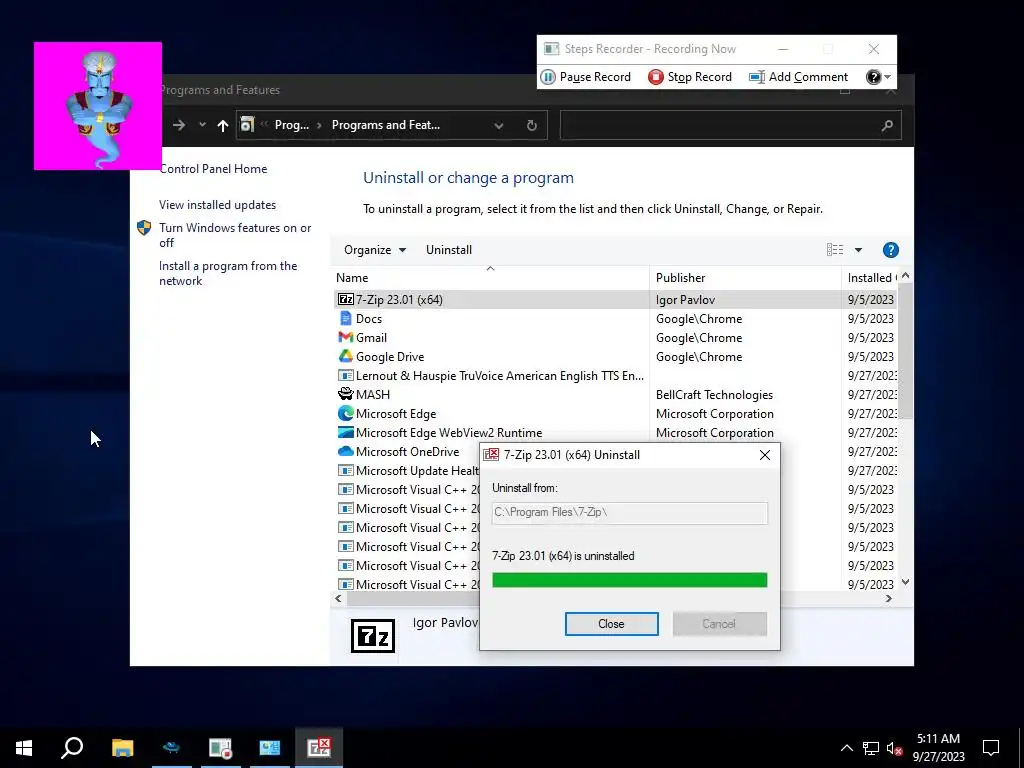The image size is (1024, 768).
Task: Open Control Panel Home link
Action: click(214, 168)
